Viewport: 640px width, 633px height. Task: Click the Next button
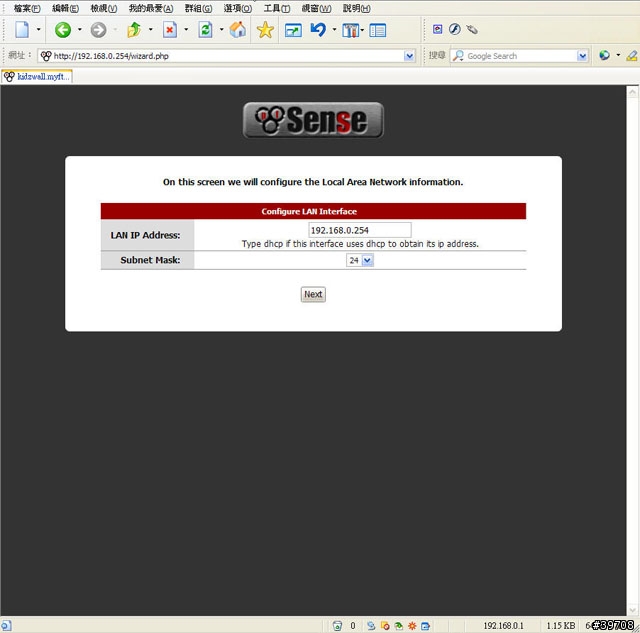313,294
